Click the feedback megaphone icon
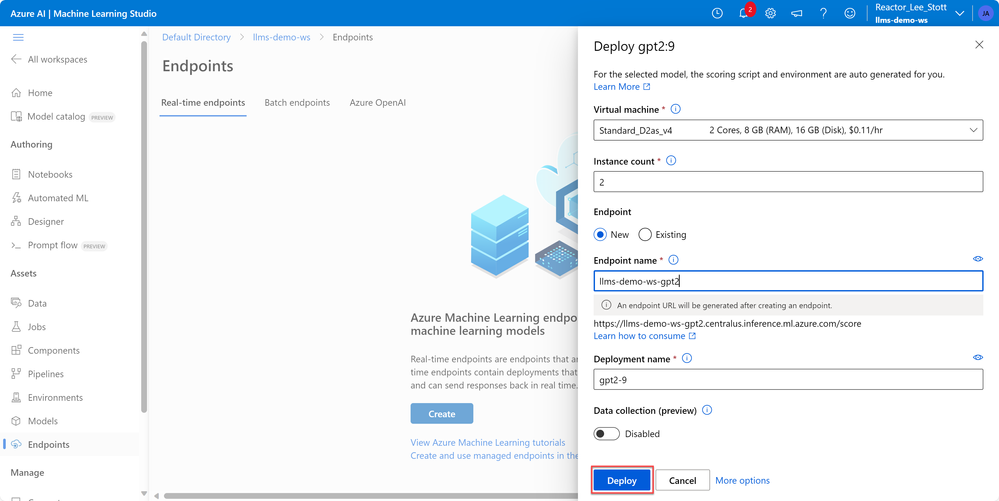This screenshot has width=999, height=501. 797,13
